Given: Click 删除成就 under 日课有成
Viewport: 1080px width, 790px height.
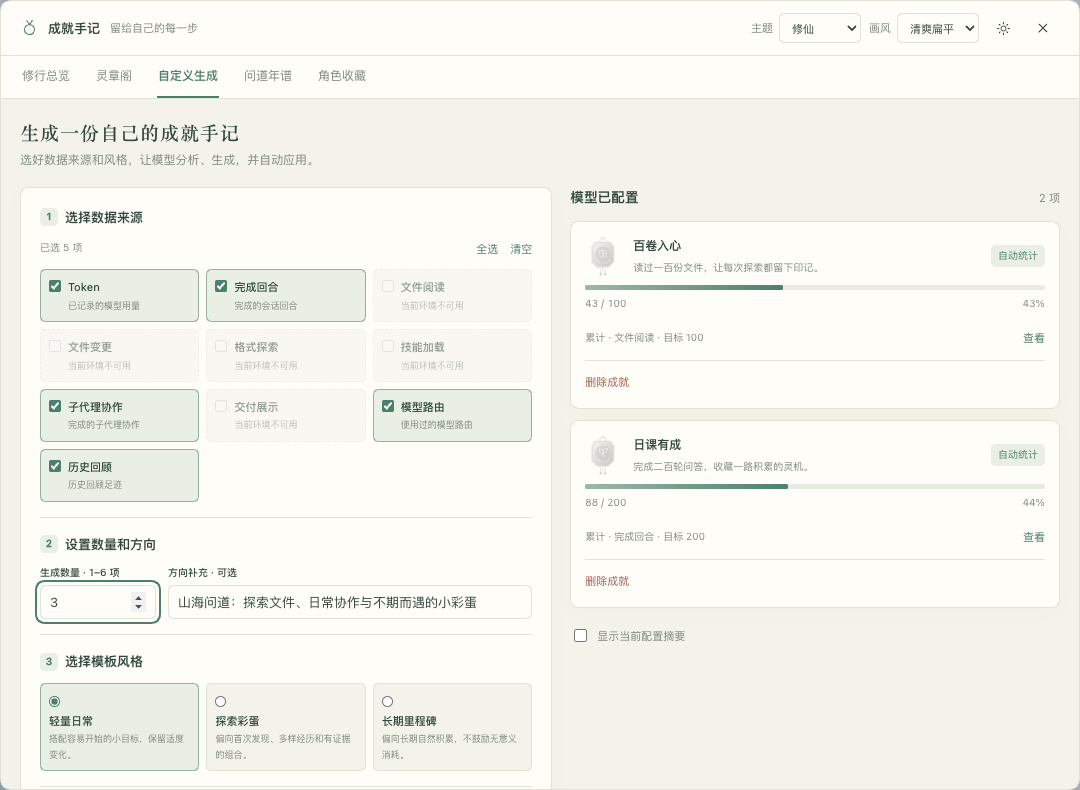Looking at the screenshot, I should [607, 581].
